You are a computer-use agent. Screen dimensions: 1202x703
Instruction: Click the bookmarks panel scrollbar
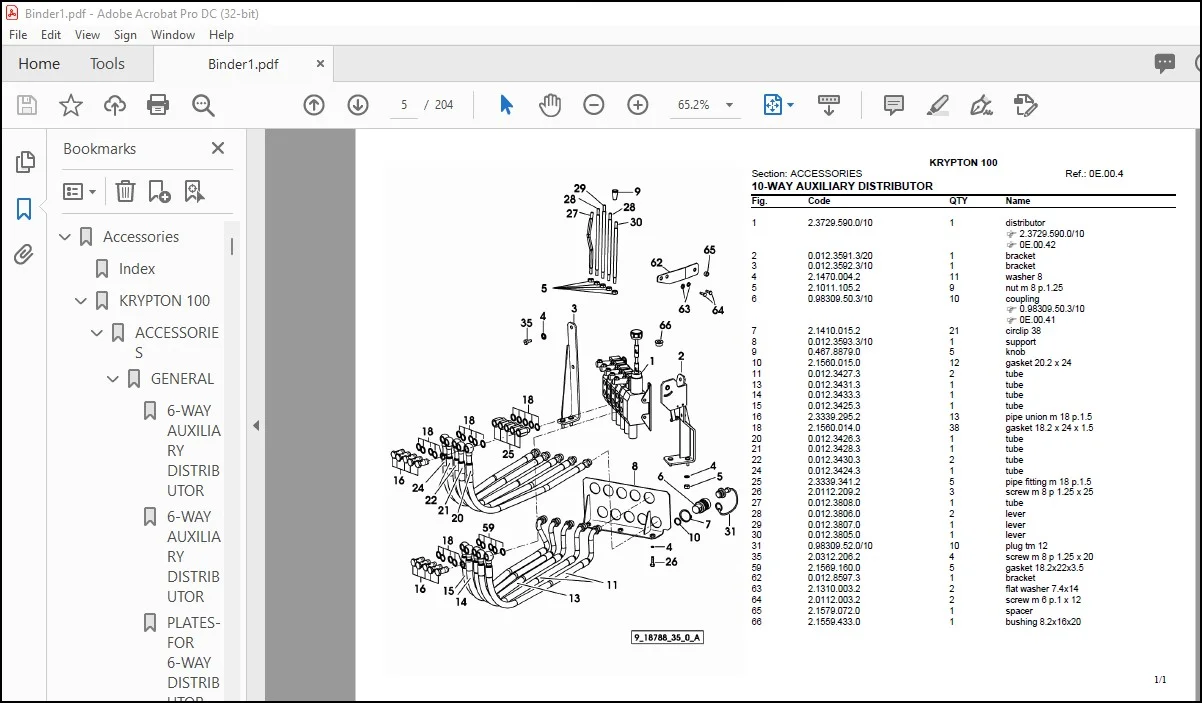pos(233,247)
